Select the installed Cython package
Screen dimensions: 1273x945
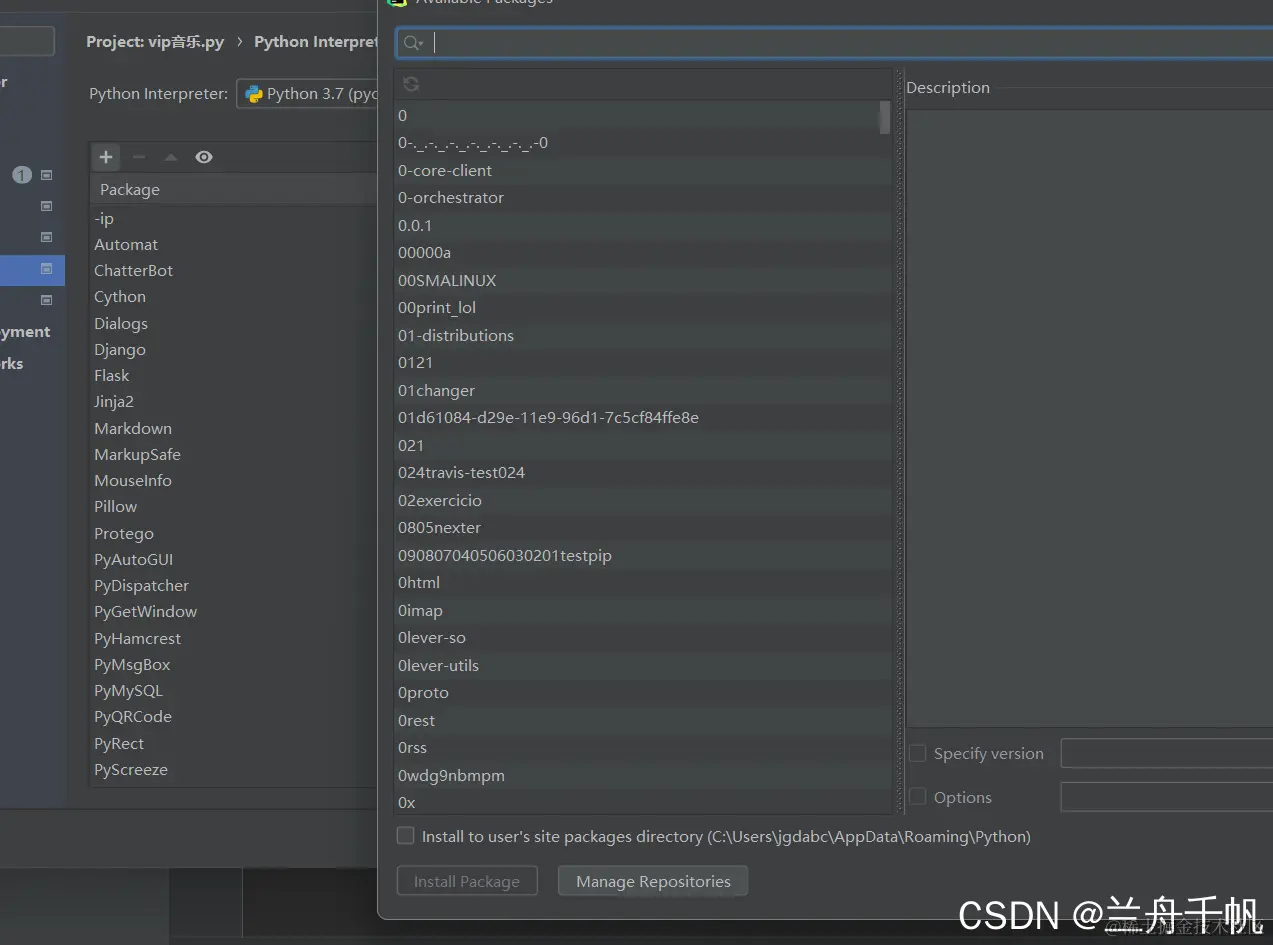(x=234, y=297)
